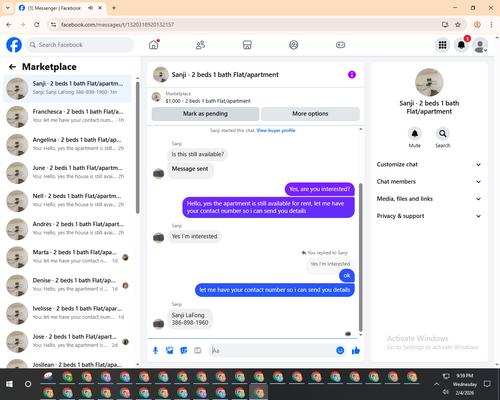Expand Chat members section
Viewport: 500px width, 400px height.
(x=429, y=182)
